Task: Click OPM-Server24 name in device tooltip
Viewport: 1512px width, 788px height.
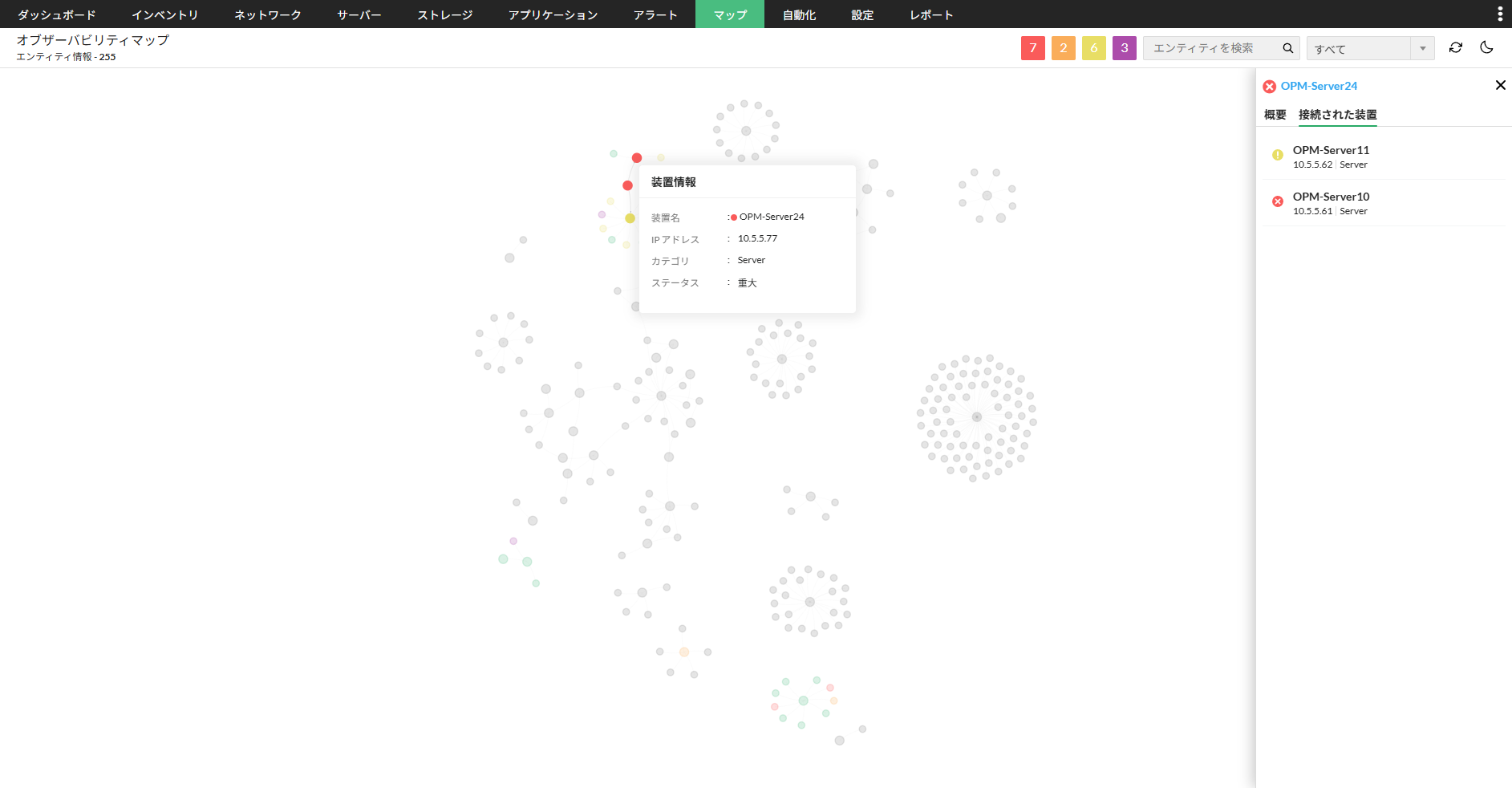Action: point(772,217)
